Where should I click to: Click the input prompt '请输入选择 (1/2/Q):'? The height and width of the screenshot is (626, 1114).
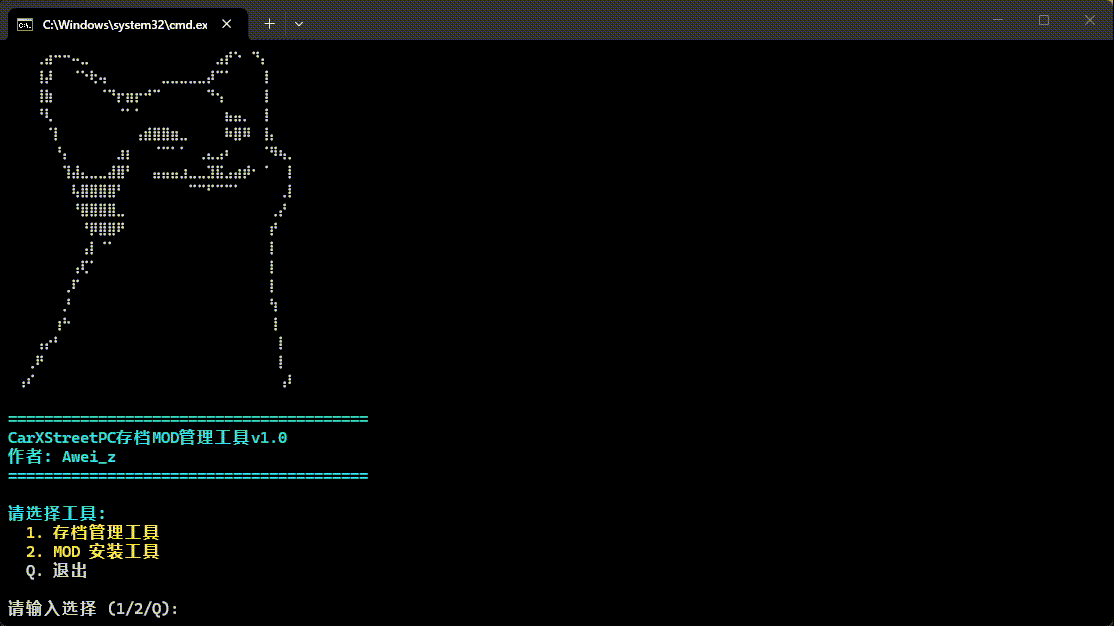tap(93, 609)
